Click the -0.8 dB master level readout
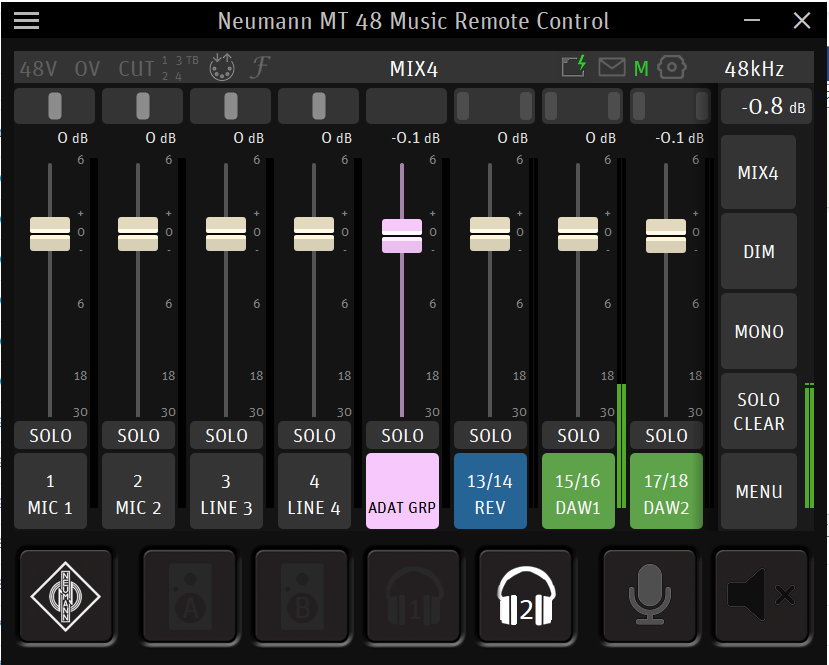The image size is (829, 665). point(766,106)
